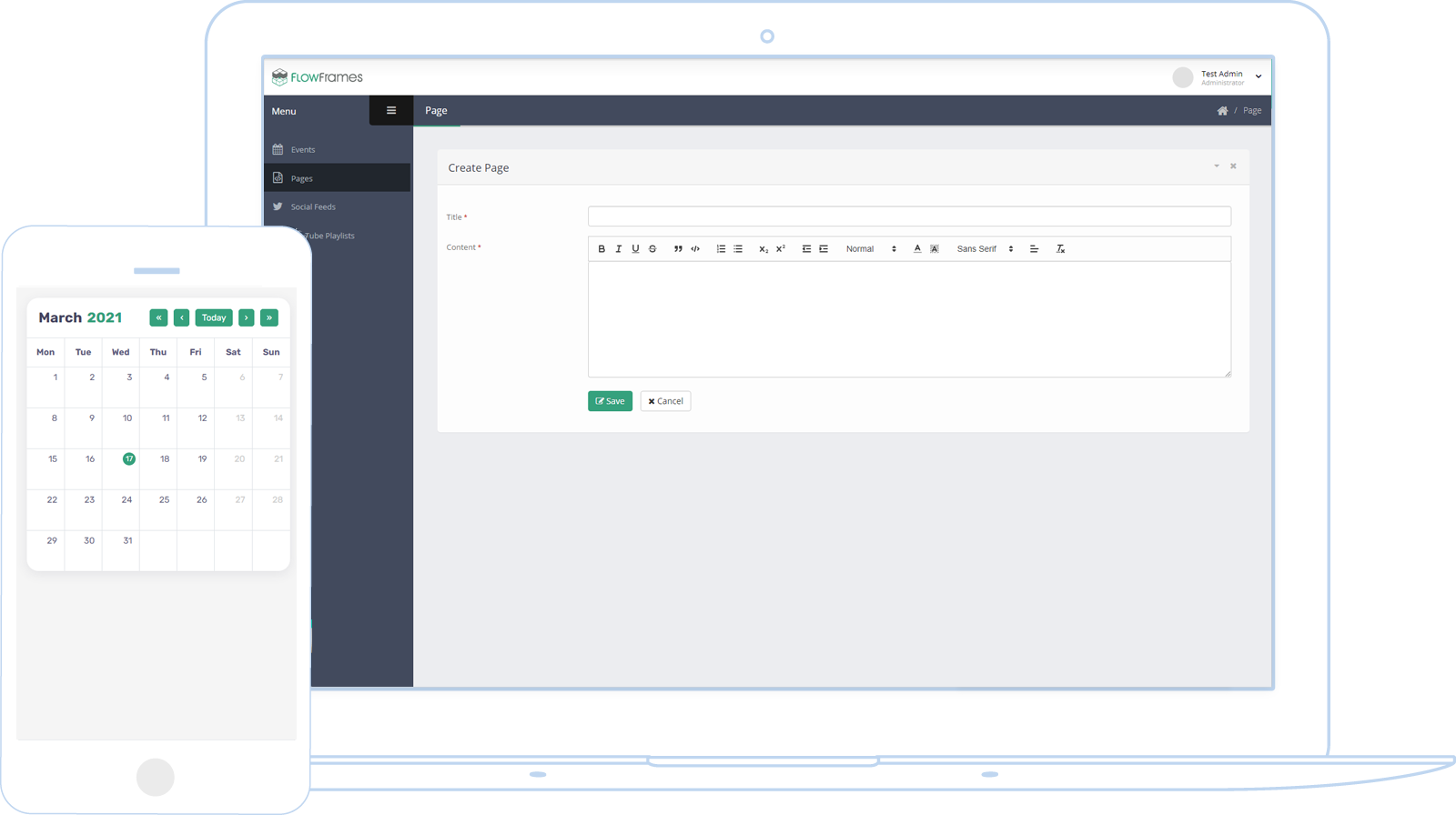Open the Normal heading size dropdown
Viewport: 1456px width, 815px height.
point(871,249)
